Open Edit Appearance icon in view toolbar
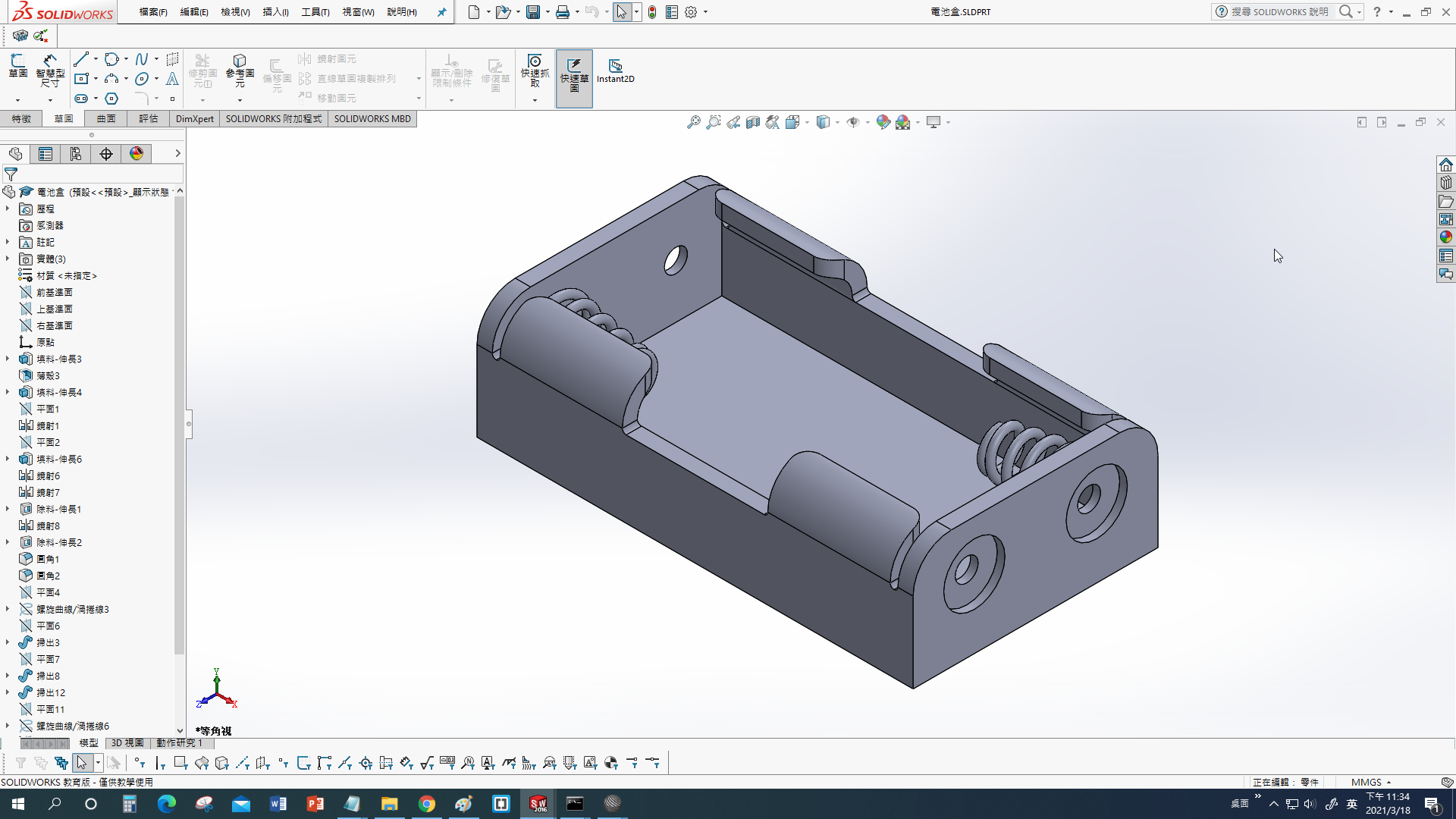This screenshot has width=1456, height=819. tap(883, 122)
